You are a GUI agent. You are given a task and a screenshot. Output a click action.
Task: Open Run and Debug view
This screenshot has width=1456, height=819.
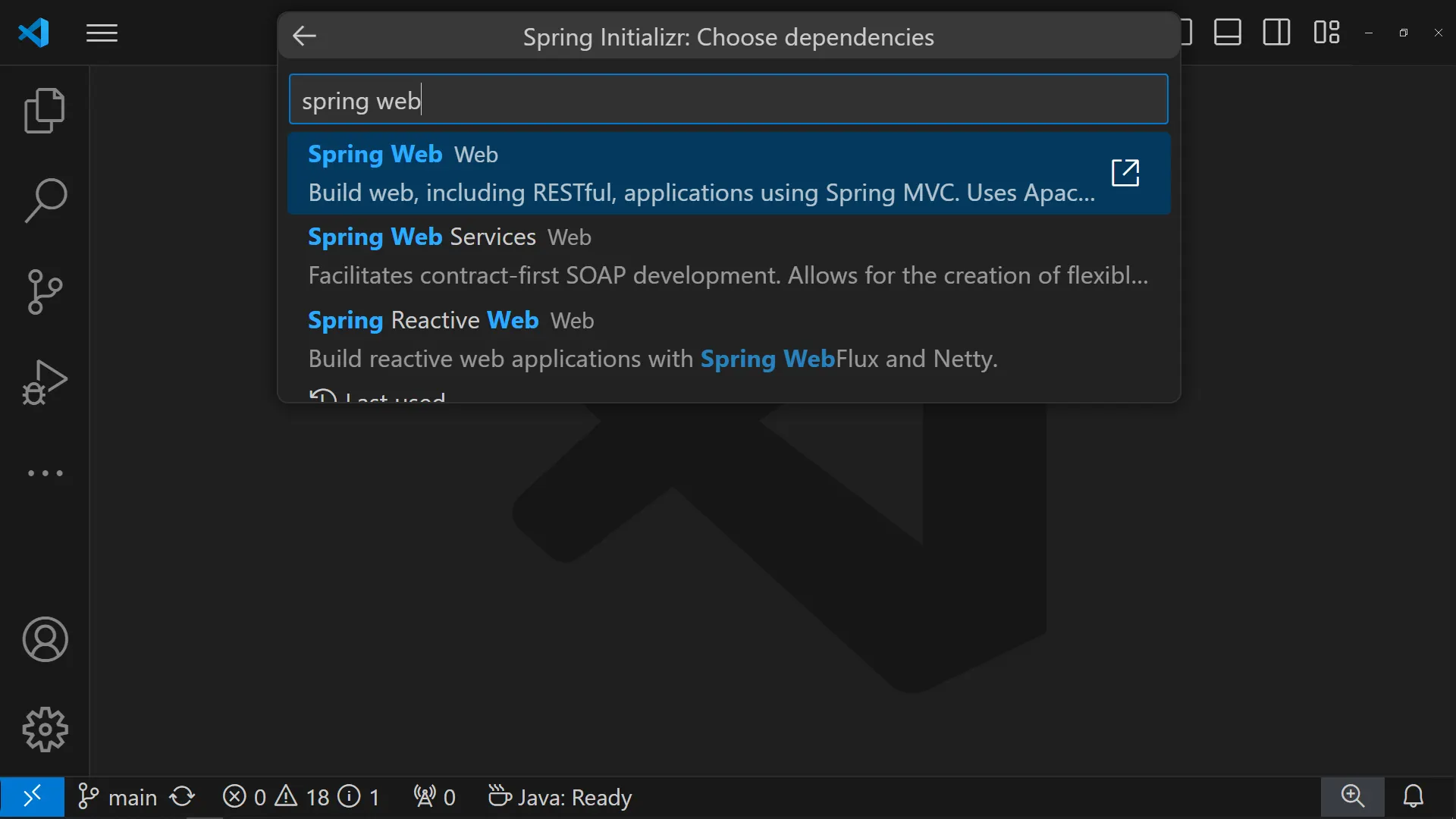click(45, 382)
